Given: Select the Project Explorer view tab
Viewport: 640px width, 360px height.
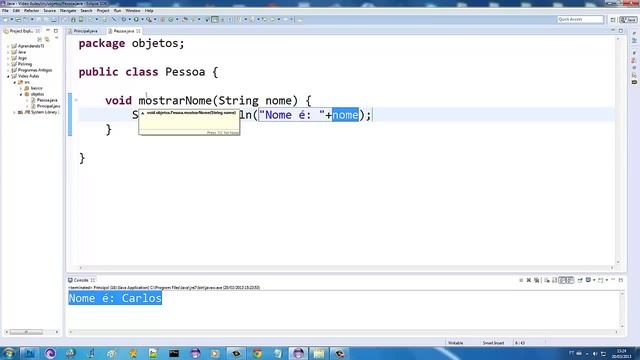Looking at the screenshot, I should tap(21, 31).
